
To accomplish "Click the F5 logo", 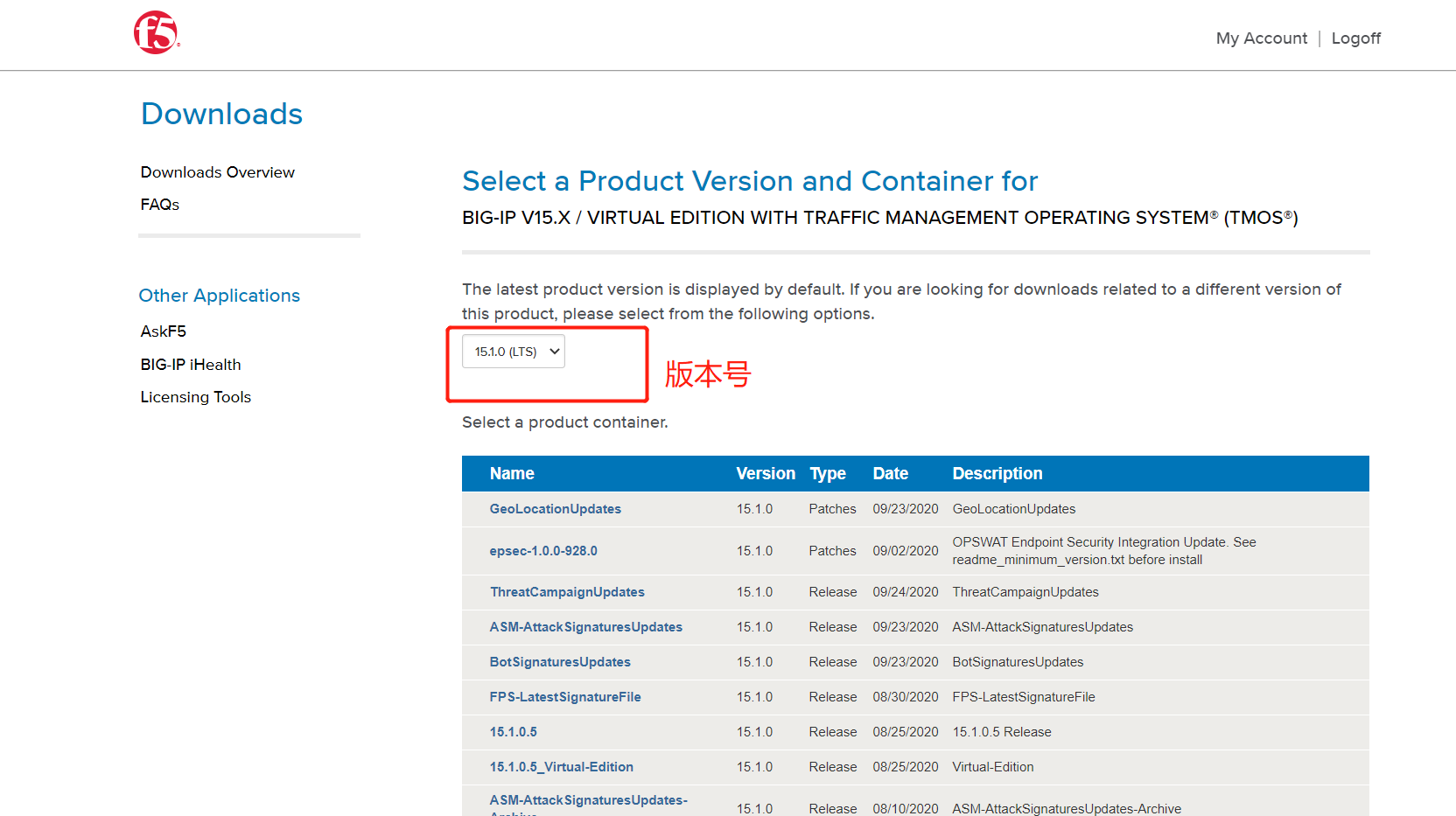I will click(156, 32).
